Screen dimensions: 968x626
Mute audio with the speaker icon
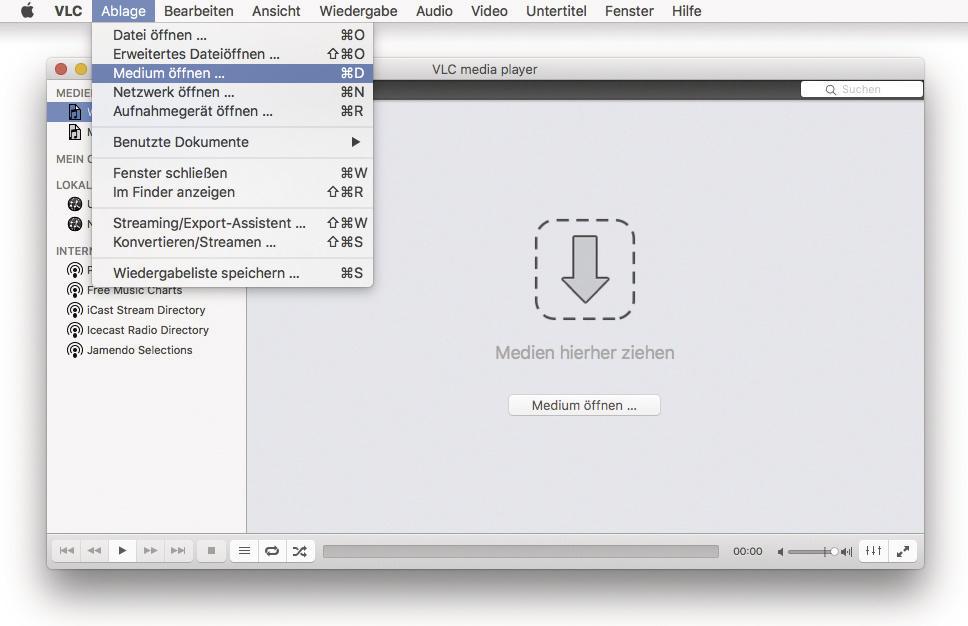click(x=781, y=552)
